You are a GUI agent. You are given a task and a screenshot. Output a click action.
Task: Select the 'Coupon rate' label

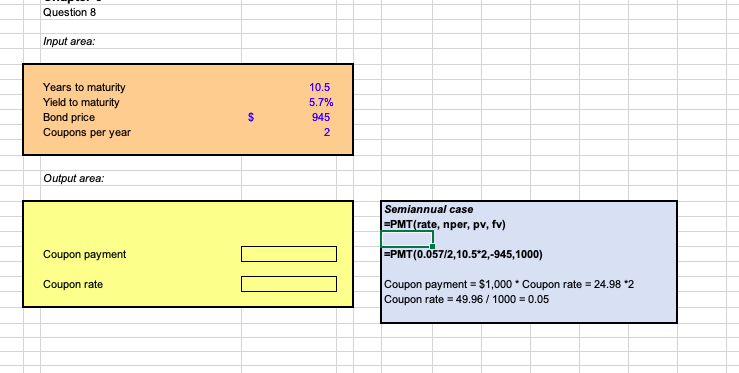click(x=73, y=284)
